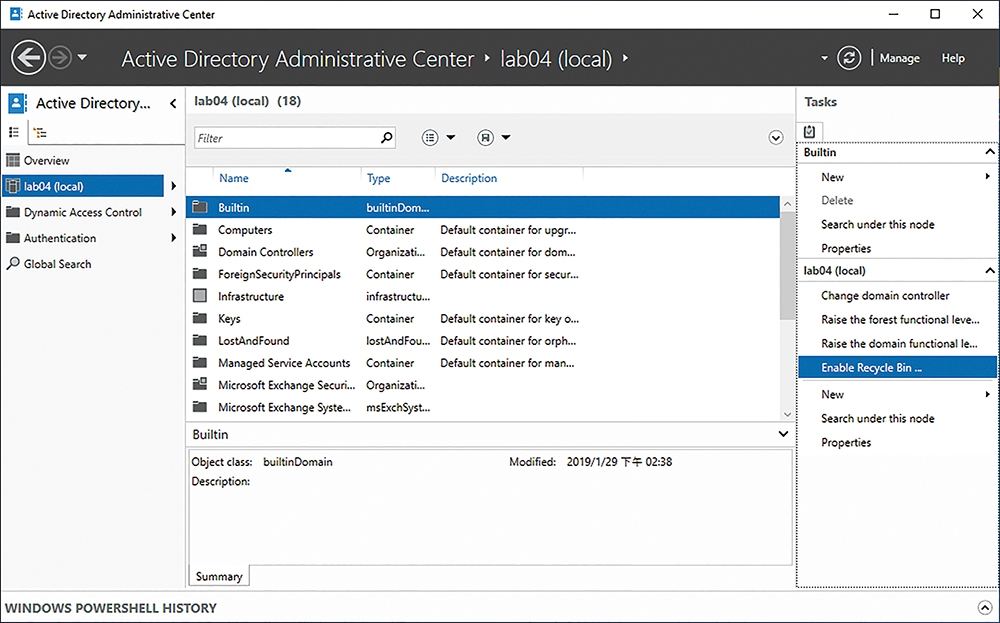Collapse the lab04 (local) tasks section

(989, 270)
